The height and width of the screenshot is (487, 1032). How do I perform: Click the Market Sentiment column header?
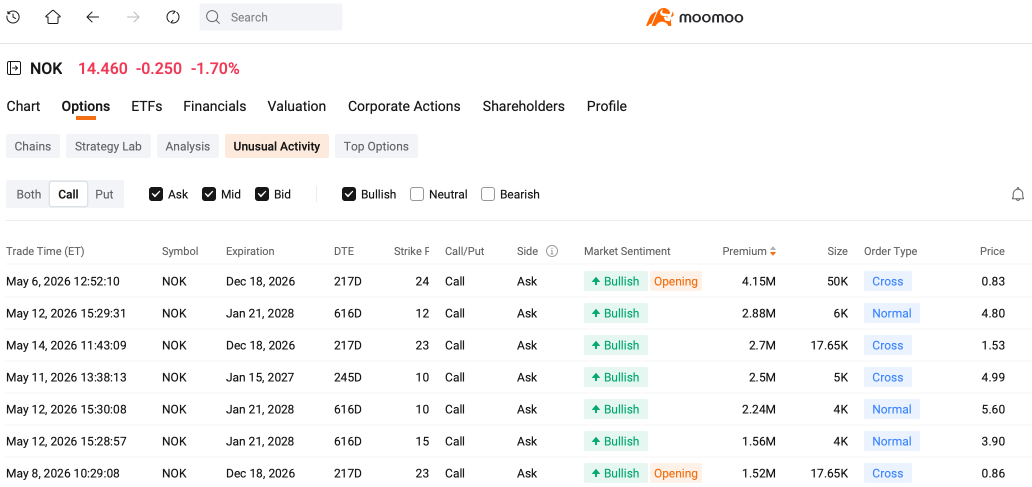point(627,251)
